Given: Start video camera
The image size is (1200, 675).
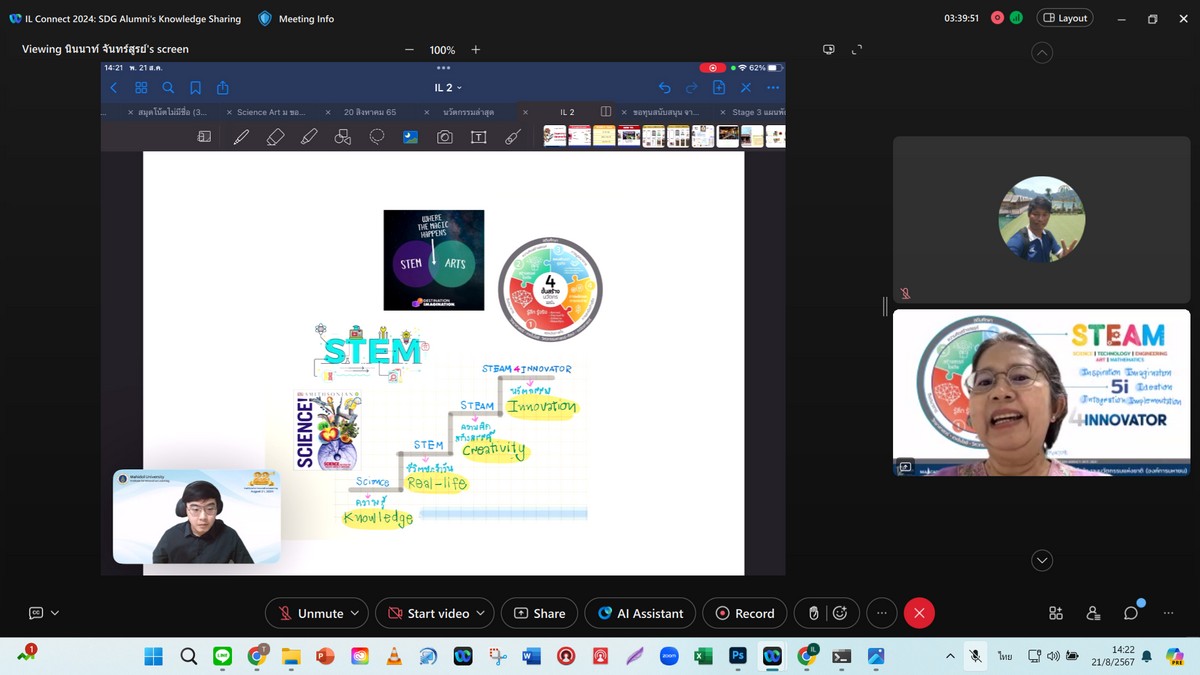Looking at the screenshot, I should pyautogui.click(x=427, y=613).
